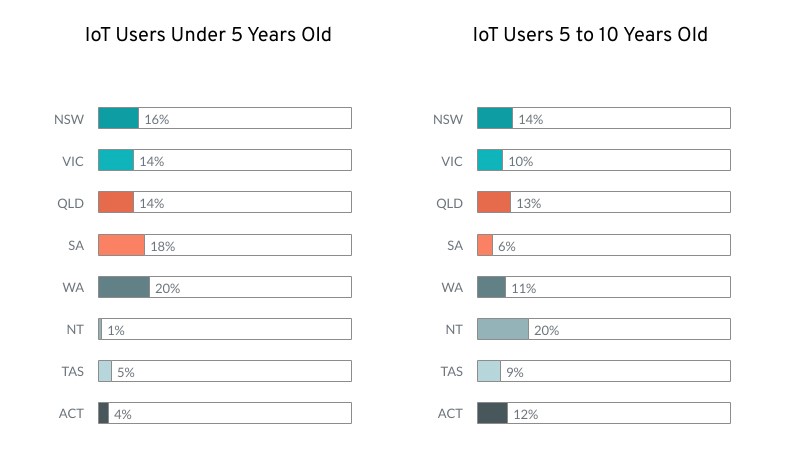Select the QLD 14% orange bar
This screenshot has height=460, width=800.
tap(115, 202)
